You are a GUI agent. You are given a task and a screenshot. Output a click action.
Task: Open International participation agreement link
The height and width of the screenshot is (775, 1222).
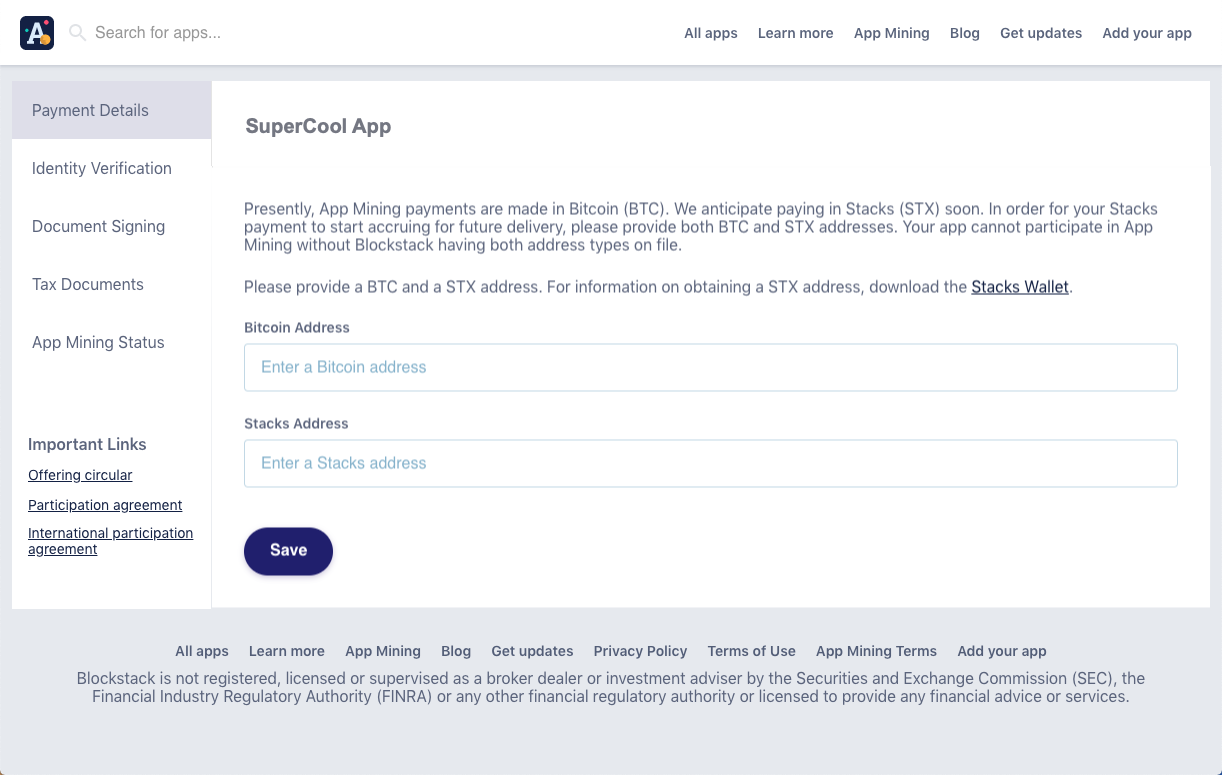click(x=110, y=541)
